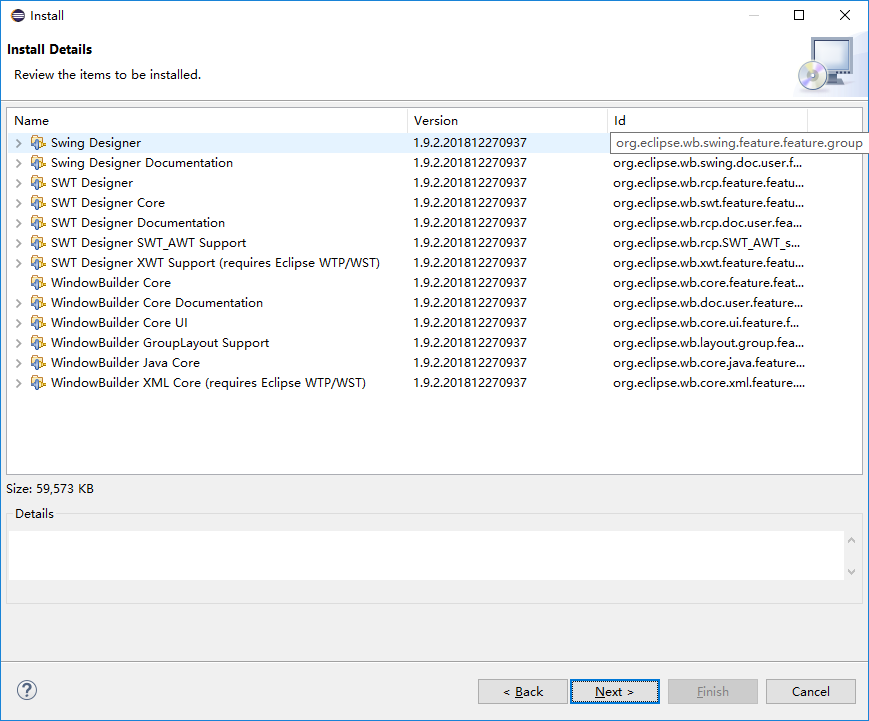Close the Install dialog window
Viewport: 869px width, 721px height.
(x=845, y=15)
